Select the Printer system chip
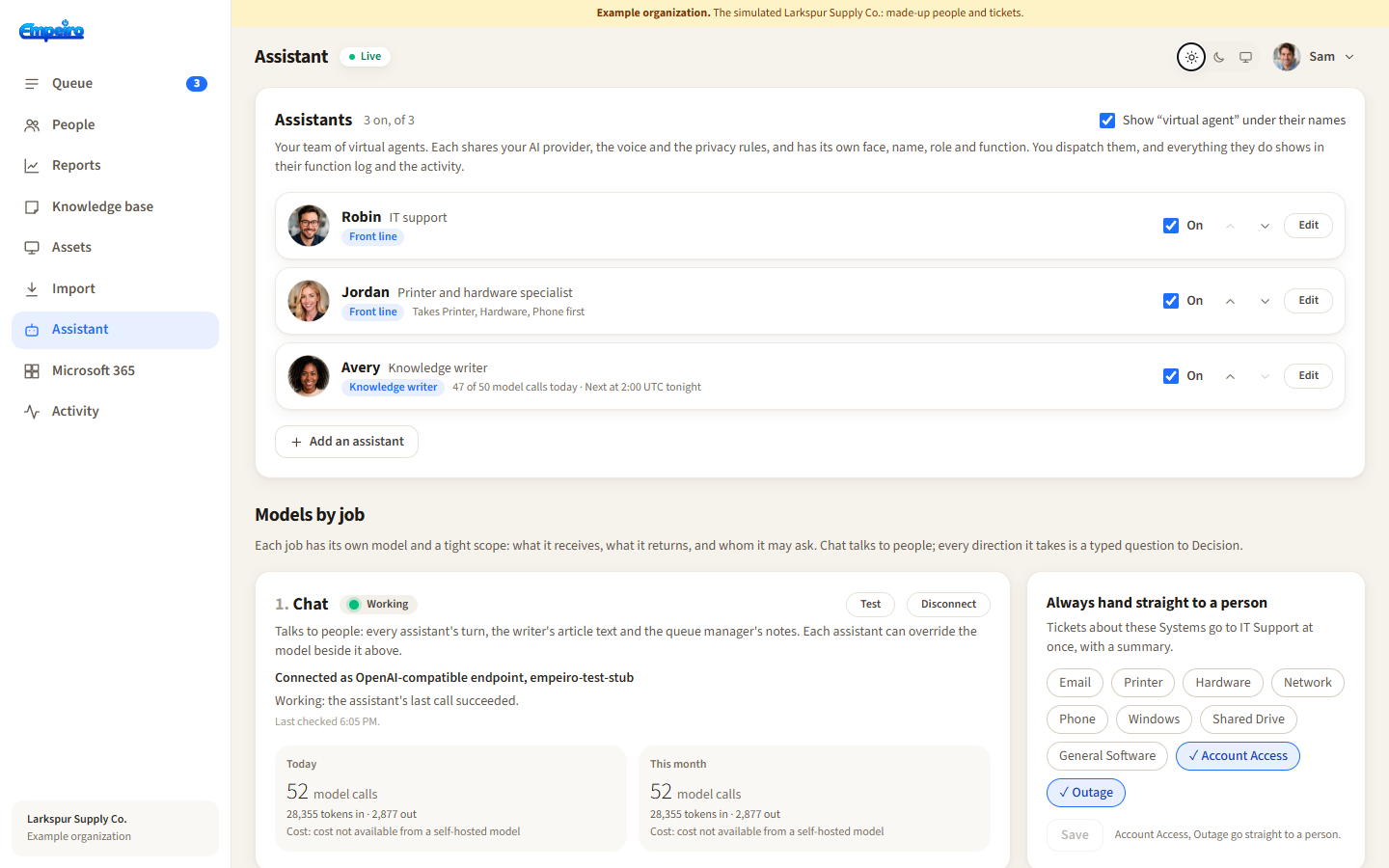The width and height of the screenshot is (1389, 868). point(1143,683)
